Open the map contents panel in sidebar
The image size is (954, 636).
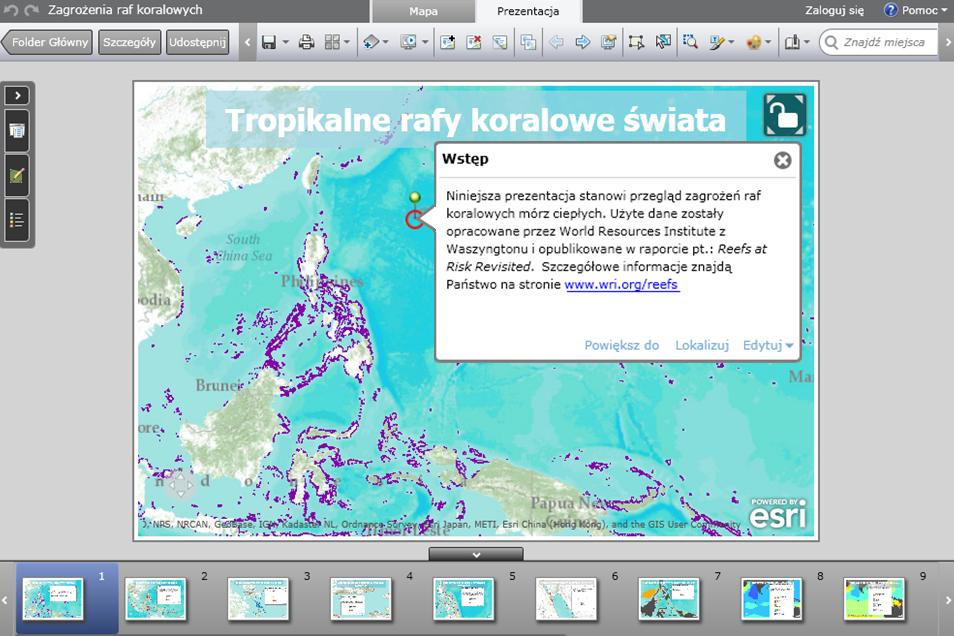(x=17, y=130)
